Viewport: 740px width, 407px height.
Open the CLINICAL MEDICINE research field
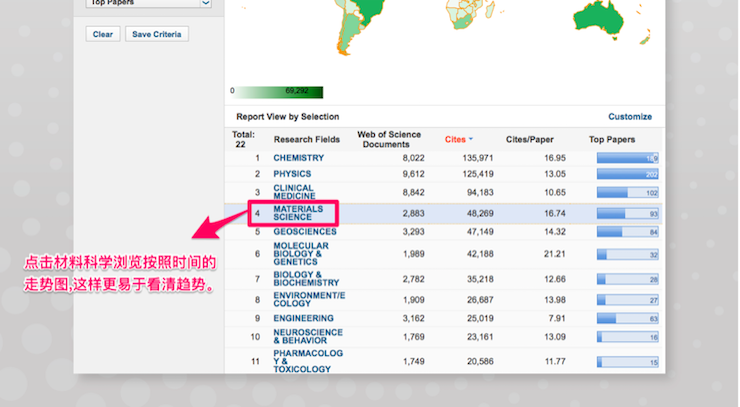[x=294, y=192]
